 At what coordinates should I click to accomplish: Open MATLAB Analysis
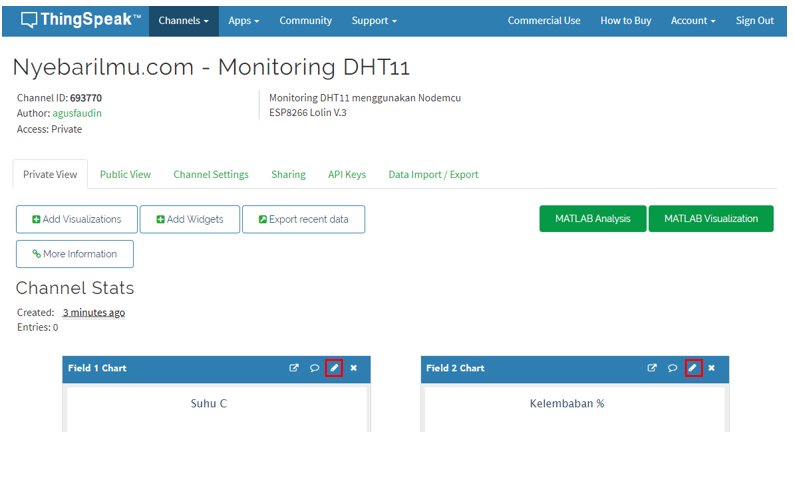[593, 218]
